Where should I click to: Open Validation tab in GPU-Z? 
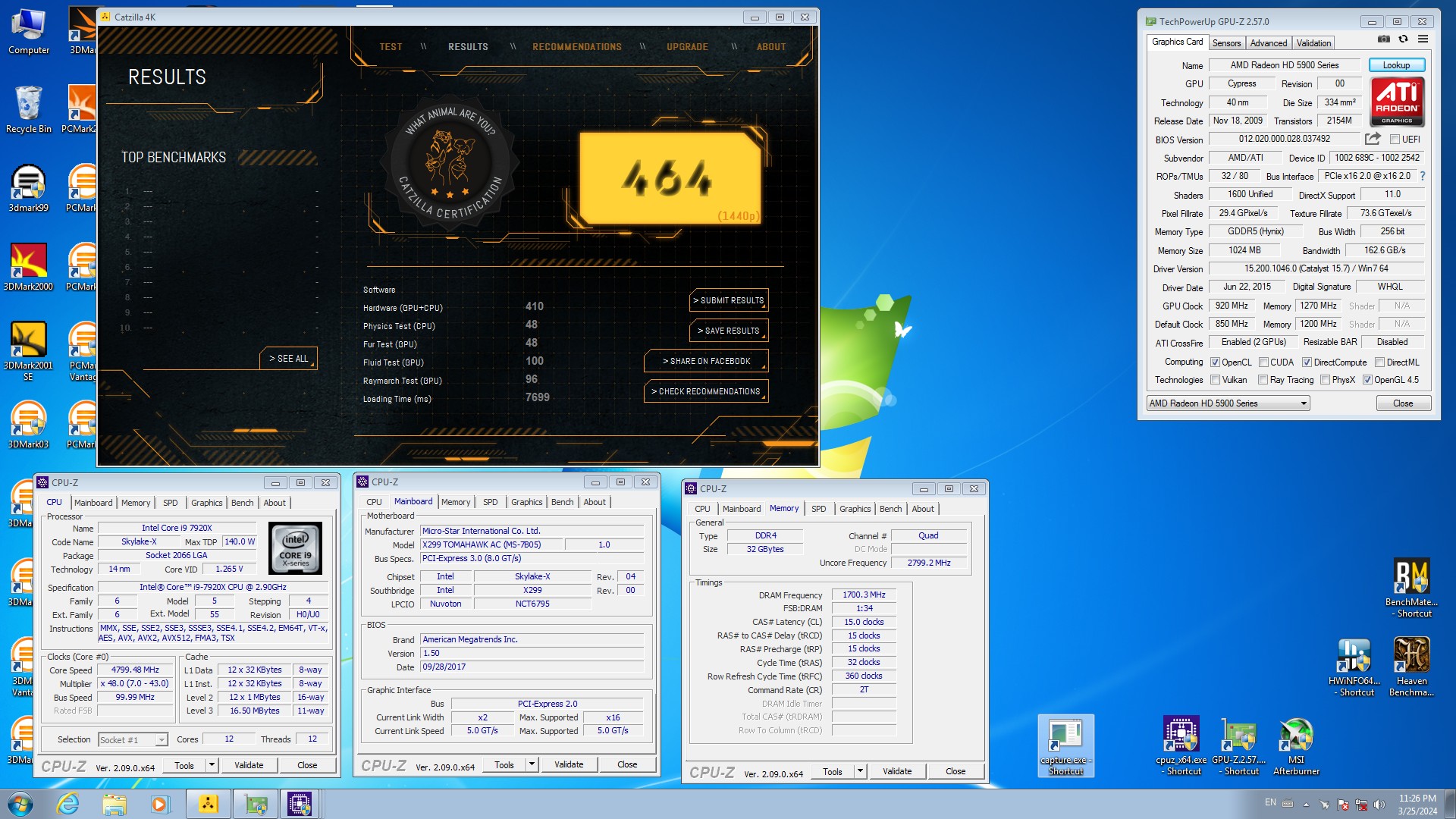click(x=1313, y=43)
